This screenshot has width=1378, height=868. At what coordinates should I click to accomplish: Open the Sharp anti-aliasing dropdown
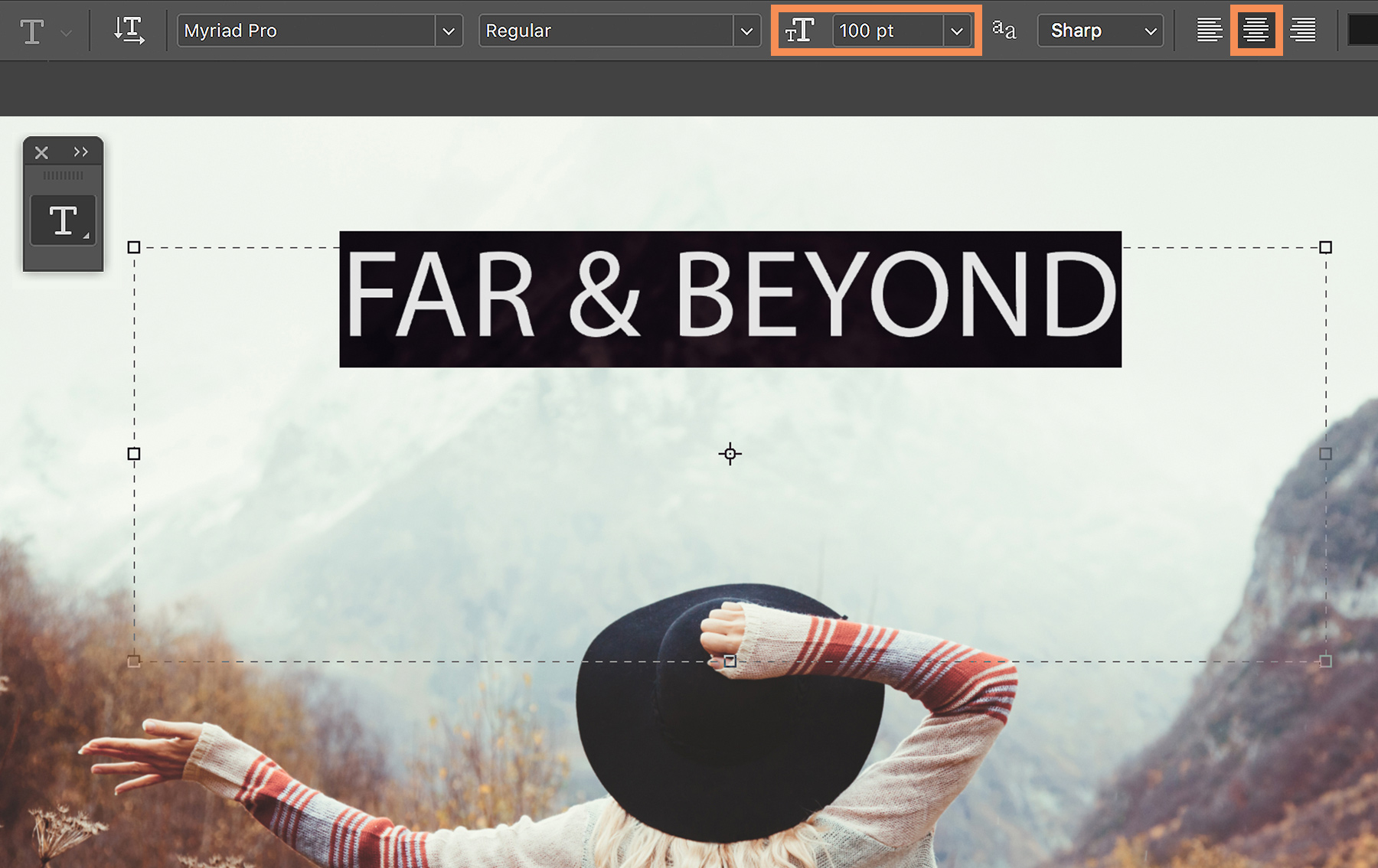click(1150, 31)
